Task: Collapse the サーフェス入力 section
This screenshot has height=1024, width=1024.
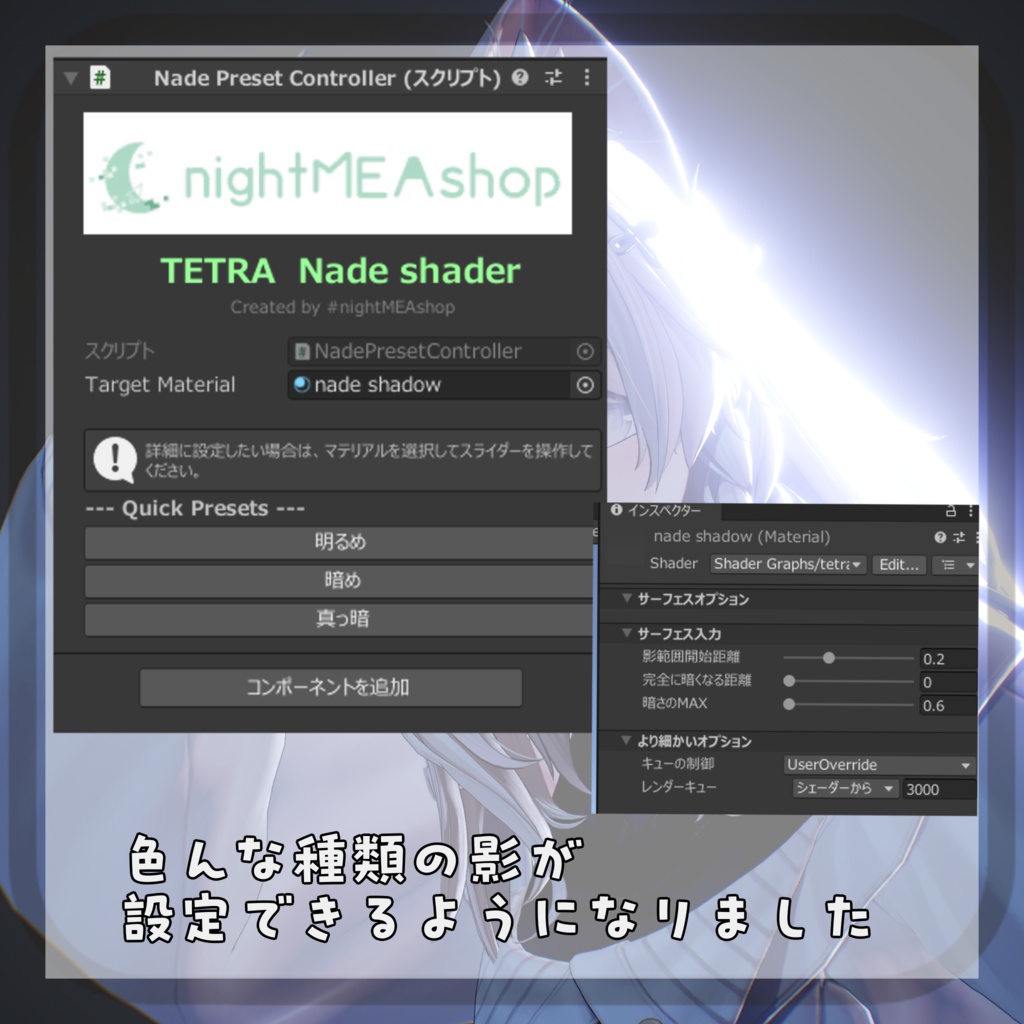Action: [627, 633]
